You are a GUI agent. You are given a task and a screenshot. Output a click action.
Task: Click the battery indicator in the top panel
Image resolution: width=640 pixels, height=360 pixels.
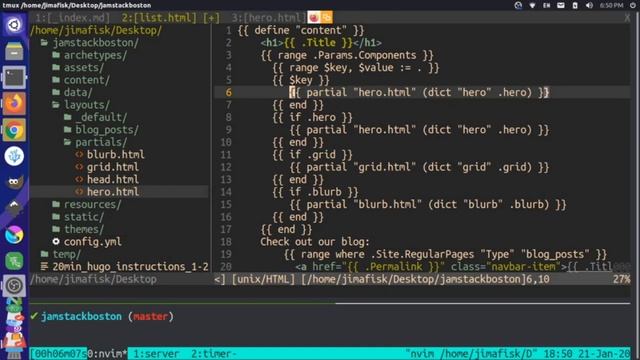point(575,5)
